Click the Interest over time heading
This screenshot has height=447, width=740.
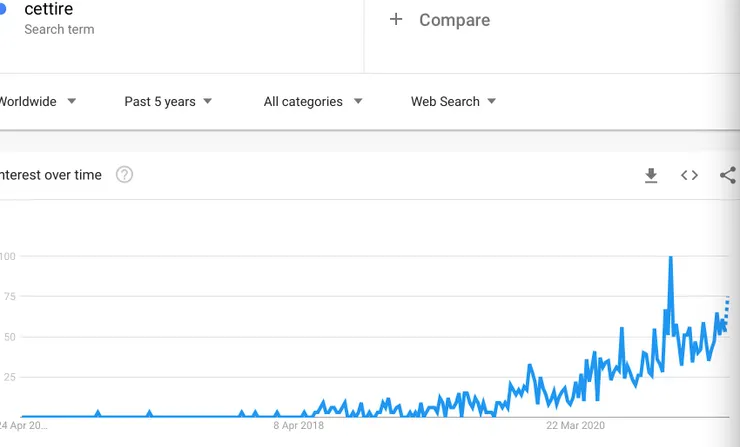(51, 175)
